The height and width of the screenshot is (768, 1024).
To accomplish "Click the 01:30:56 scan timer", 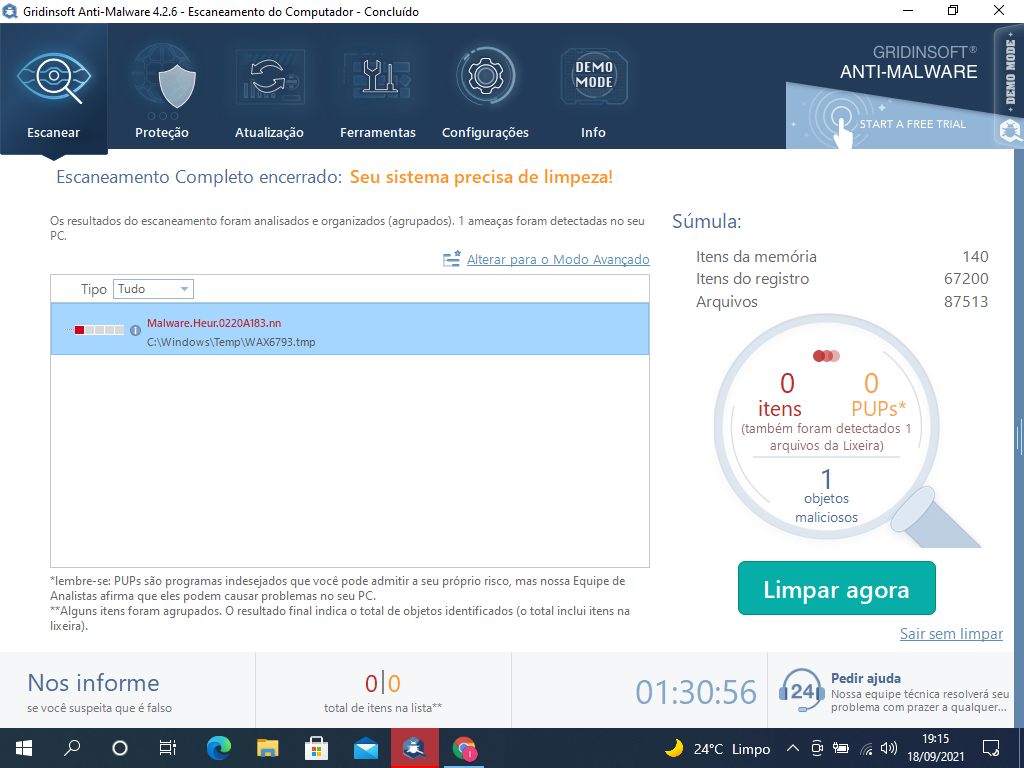I will 696,692.
